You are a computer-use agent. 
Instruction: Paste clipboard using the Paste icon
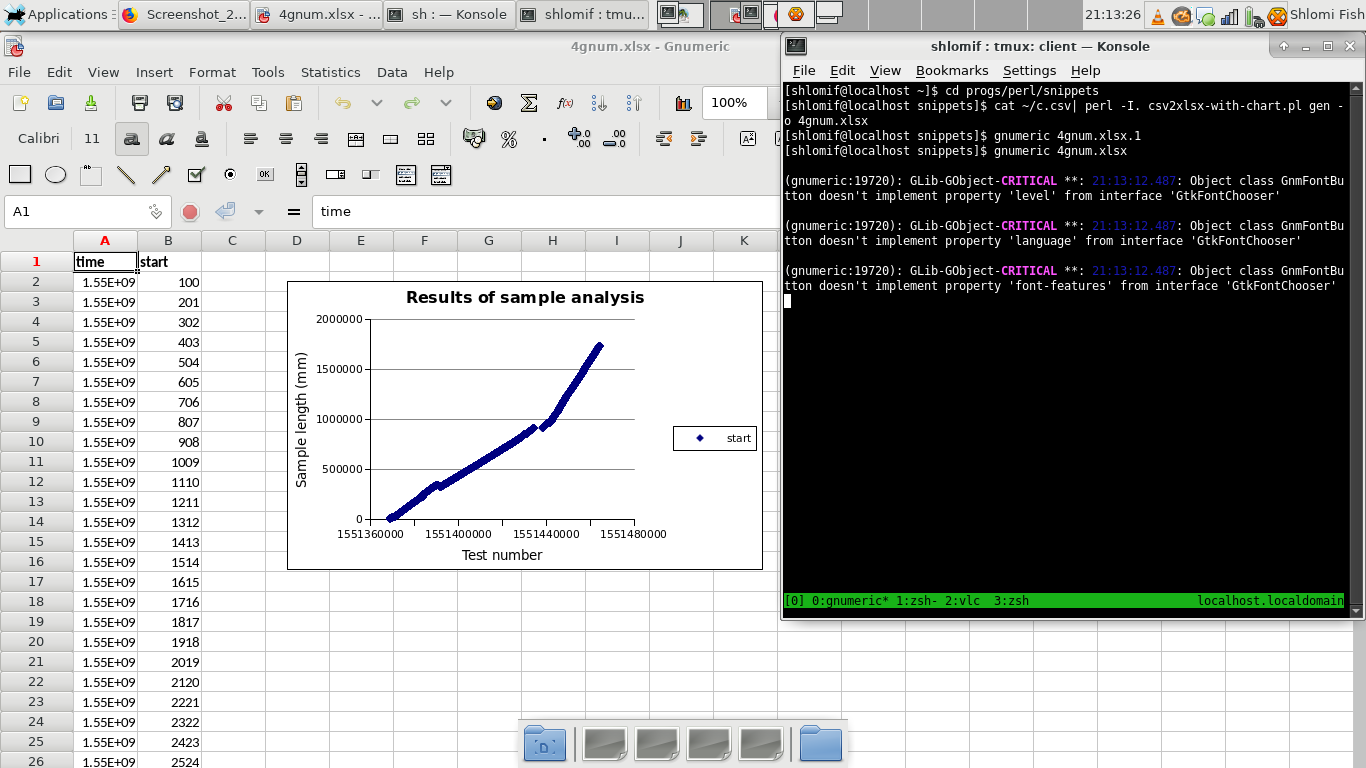(294, 103)
